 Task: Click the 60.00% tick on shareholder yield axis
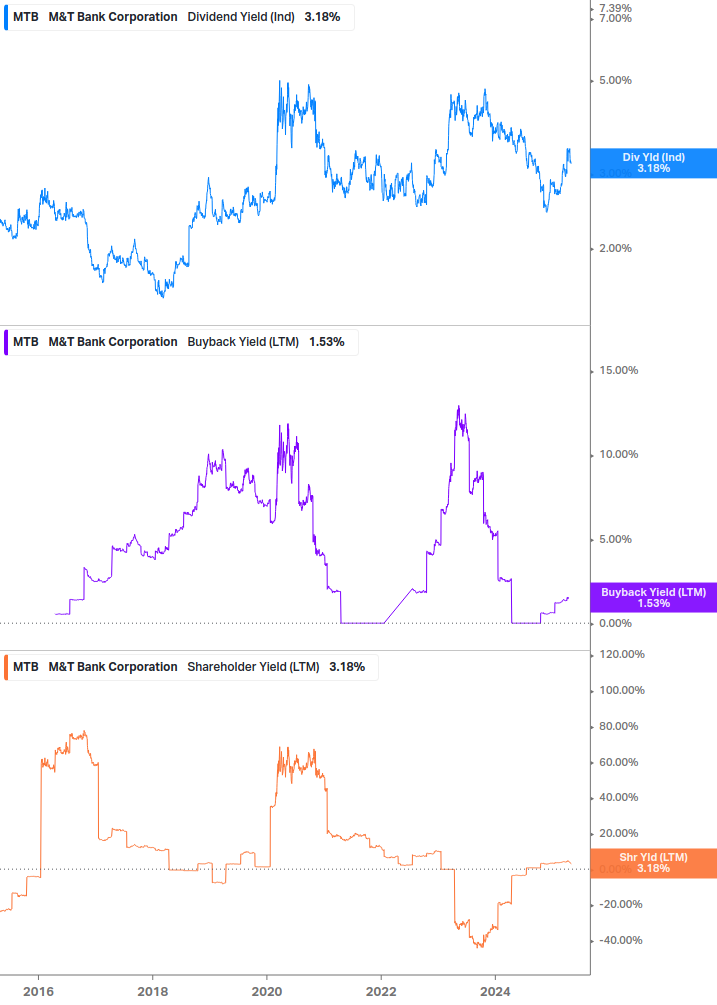[x=618, y=762]
